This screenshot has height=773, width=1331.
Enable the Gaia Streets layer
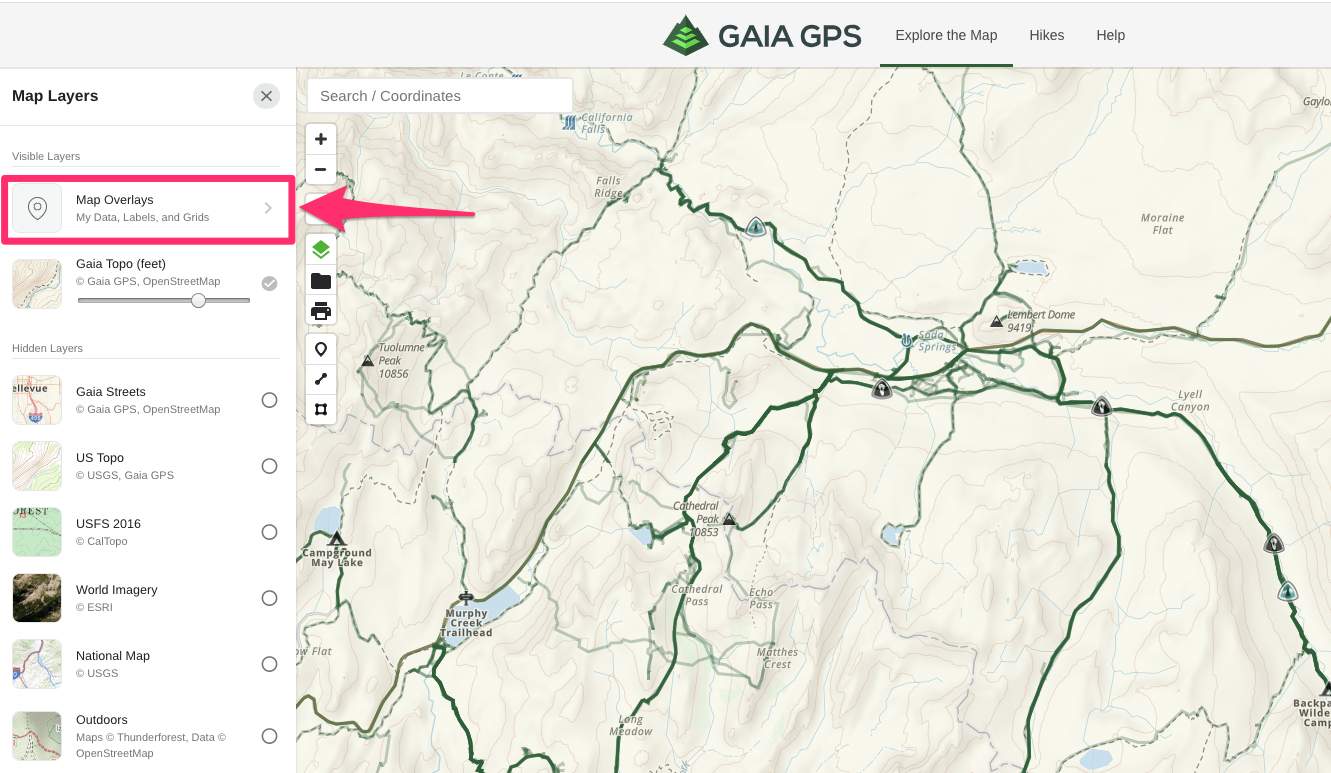click(269, 400)
